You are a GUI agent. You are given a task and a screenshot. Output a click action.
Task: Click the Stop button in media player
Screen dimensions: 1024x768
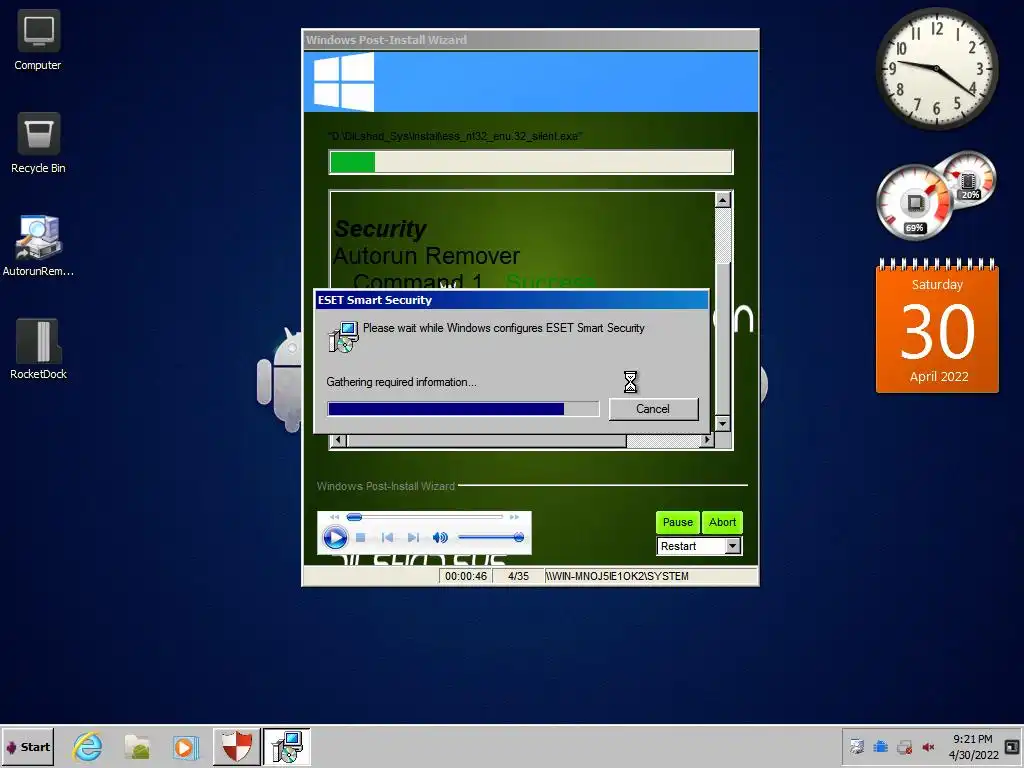point(360,537)
